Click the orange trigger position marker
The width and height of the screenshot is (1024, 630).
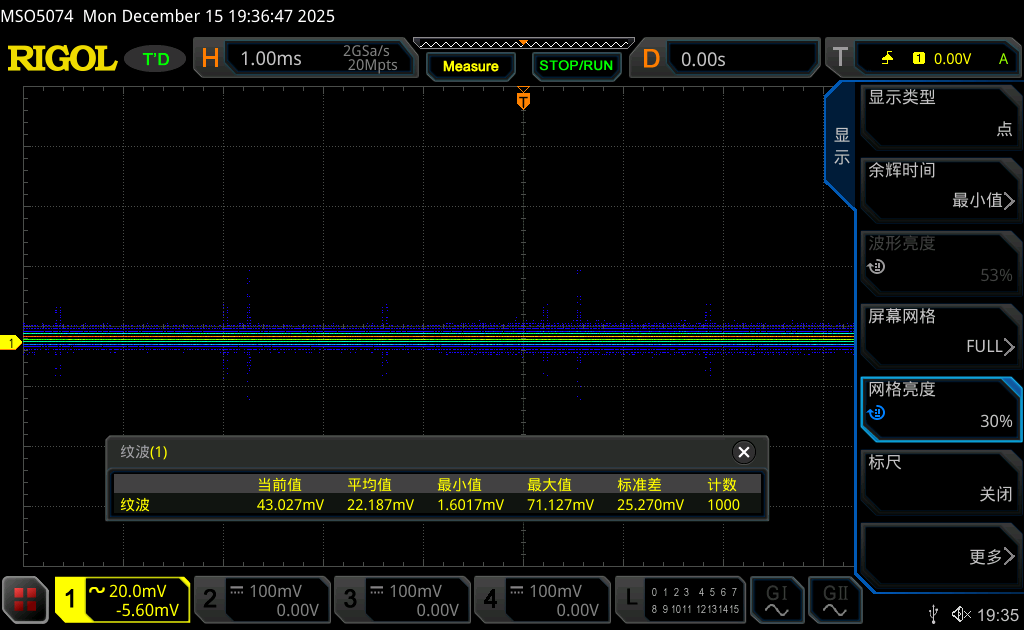pyautogui.click(x=522, y=100)
